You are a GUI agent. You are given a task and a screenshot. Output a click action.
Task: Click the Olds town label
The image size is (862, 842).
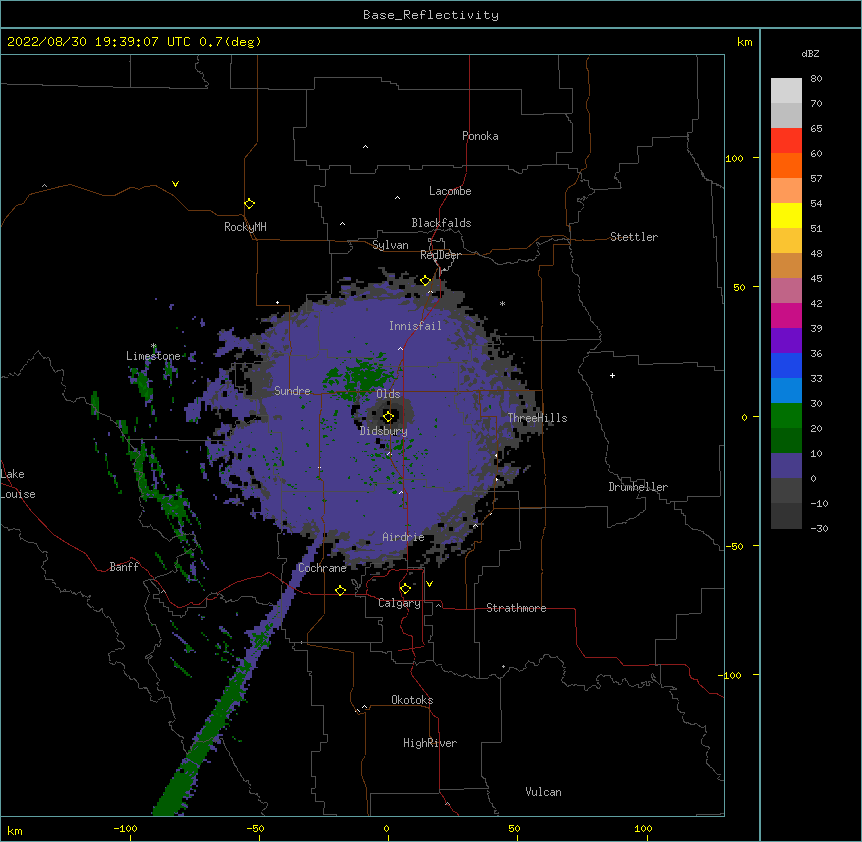[x=388, y=394]
